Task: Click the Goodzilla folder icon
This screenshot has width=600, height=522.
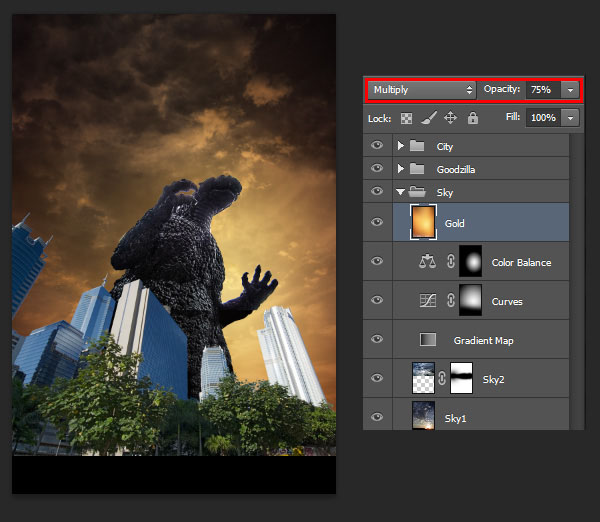Action: [x=417, y=168]
